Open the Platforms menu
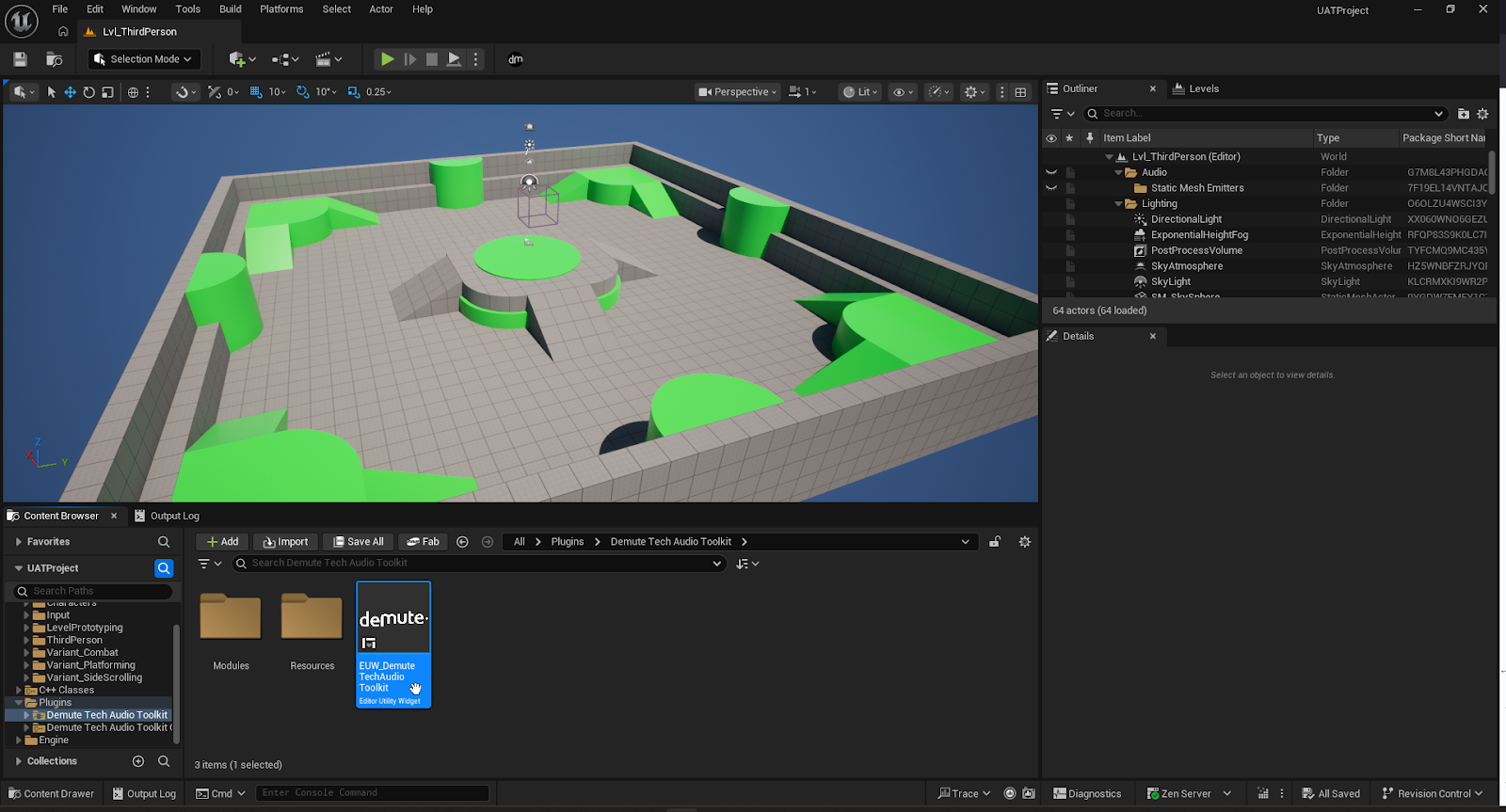This screenshot has height=812, width=1506. click(x=281, y=9)
